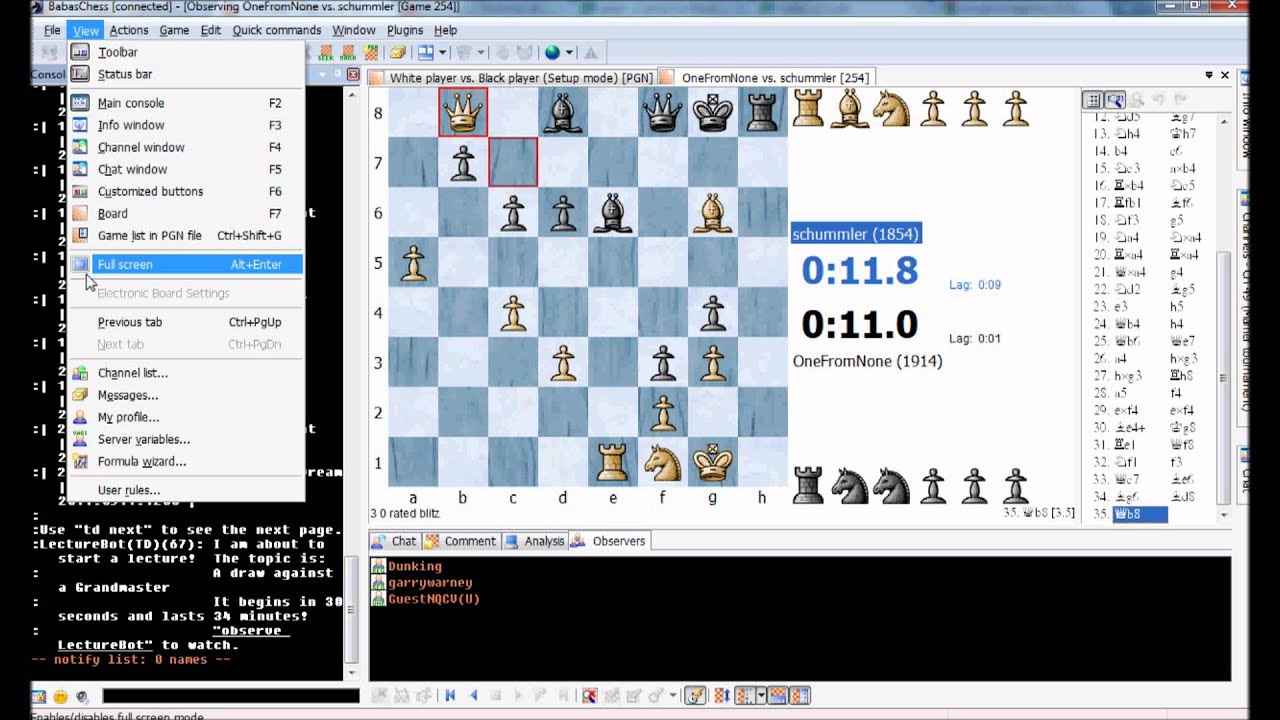1280x720 pixels.
Task: Select Full screen menu entry
Action: 185,264
